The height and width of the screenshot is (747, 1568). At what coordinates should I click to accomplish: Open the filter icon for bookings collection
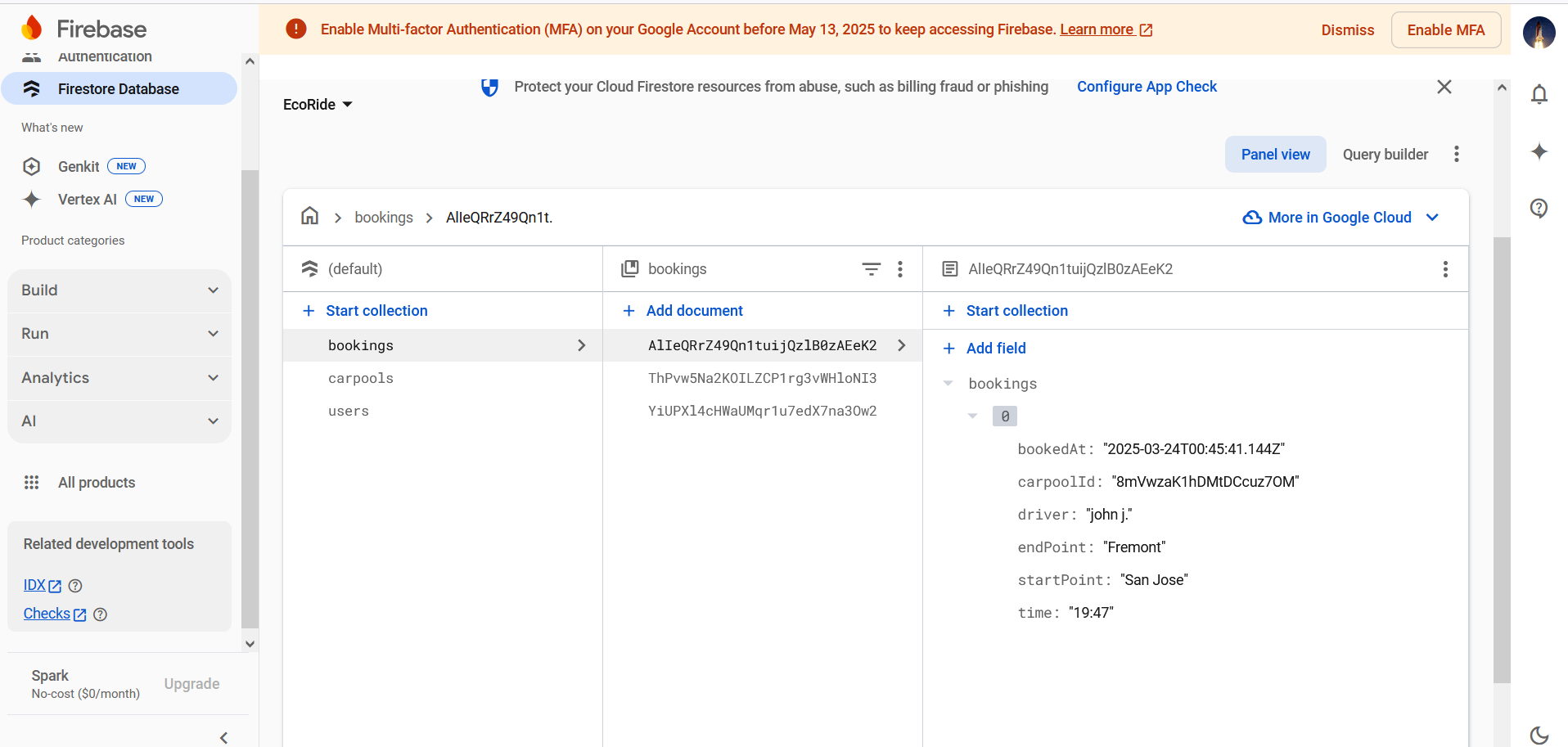click(872, 269)
